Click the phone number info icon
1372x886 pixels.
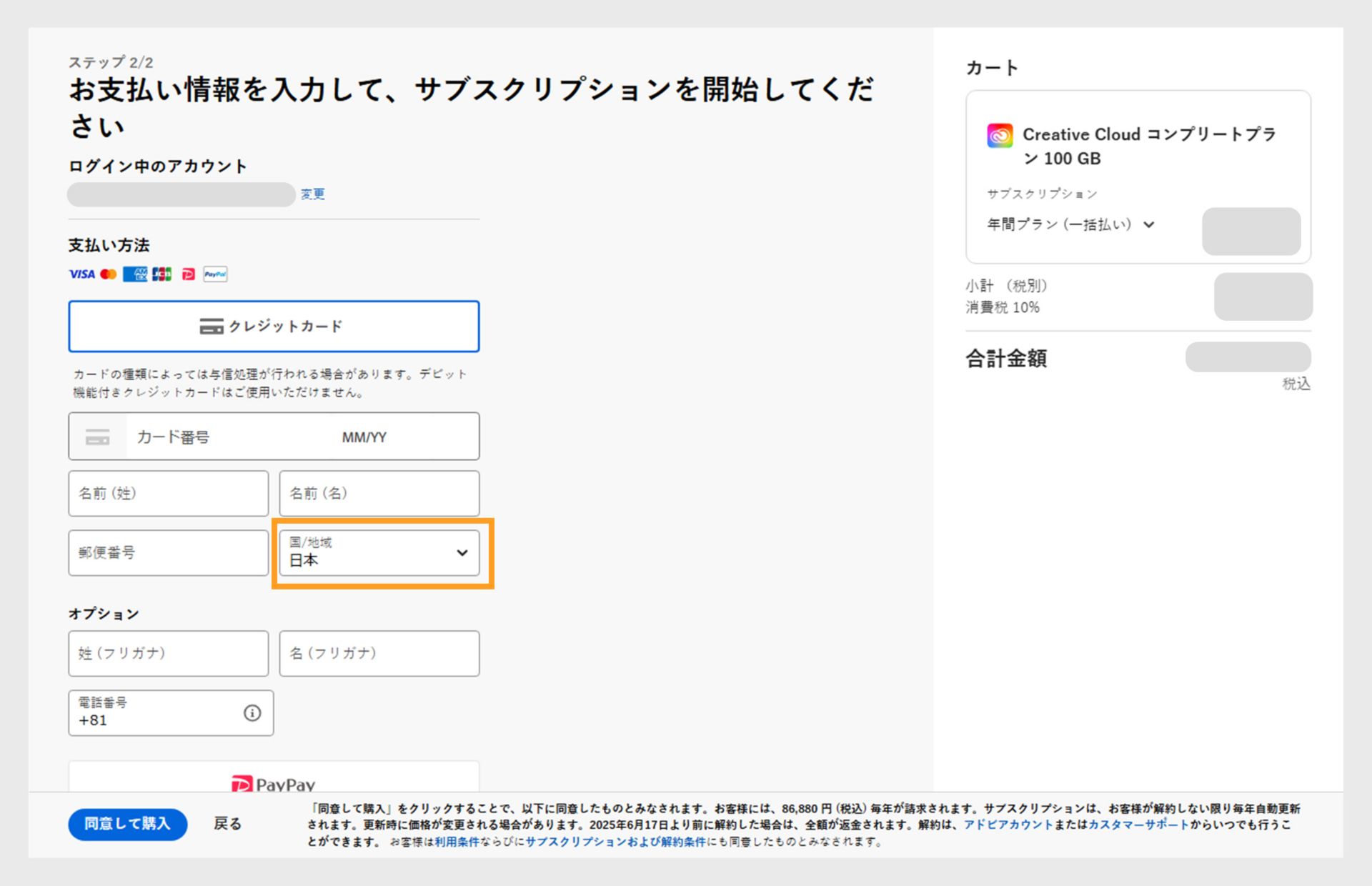click(252, 713)
